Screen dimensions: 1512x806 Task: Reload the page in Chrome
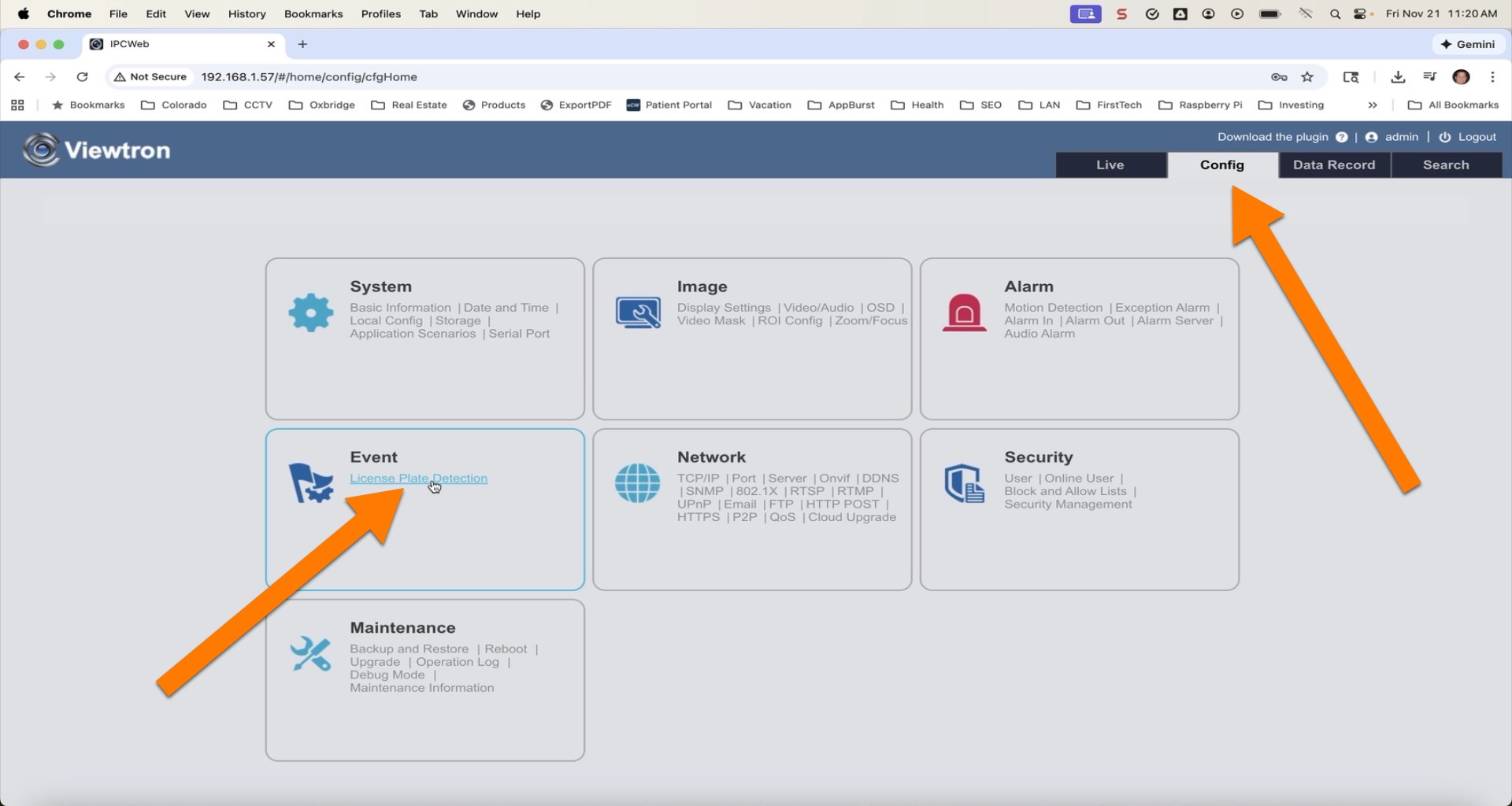pyautogui.click(x=82, y=77)
